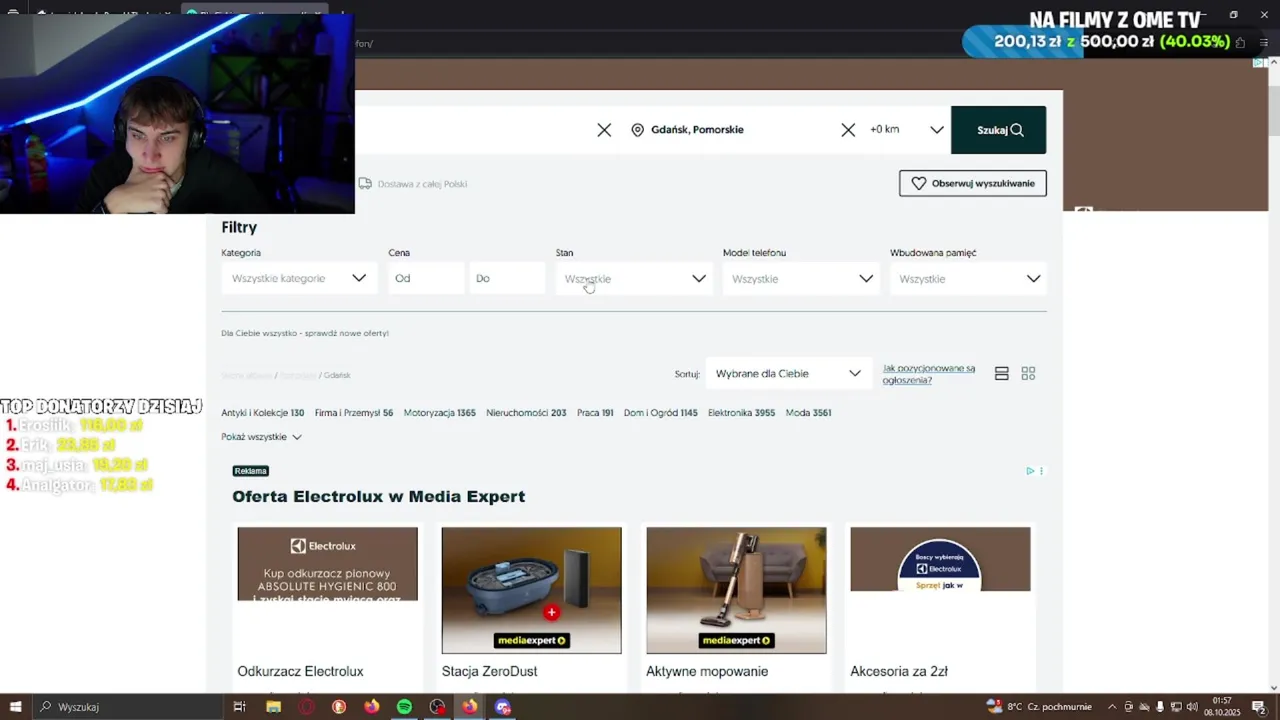Click 'Dostawa z całej Polski' text
The image size is (1280, 720).
click(422, 184)
